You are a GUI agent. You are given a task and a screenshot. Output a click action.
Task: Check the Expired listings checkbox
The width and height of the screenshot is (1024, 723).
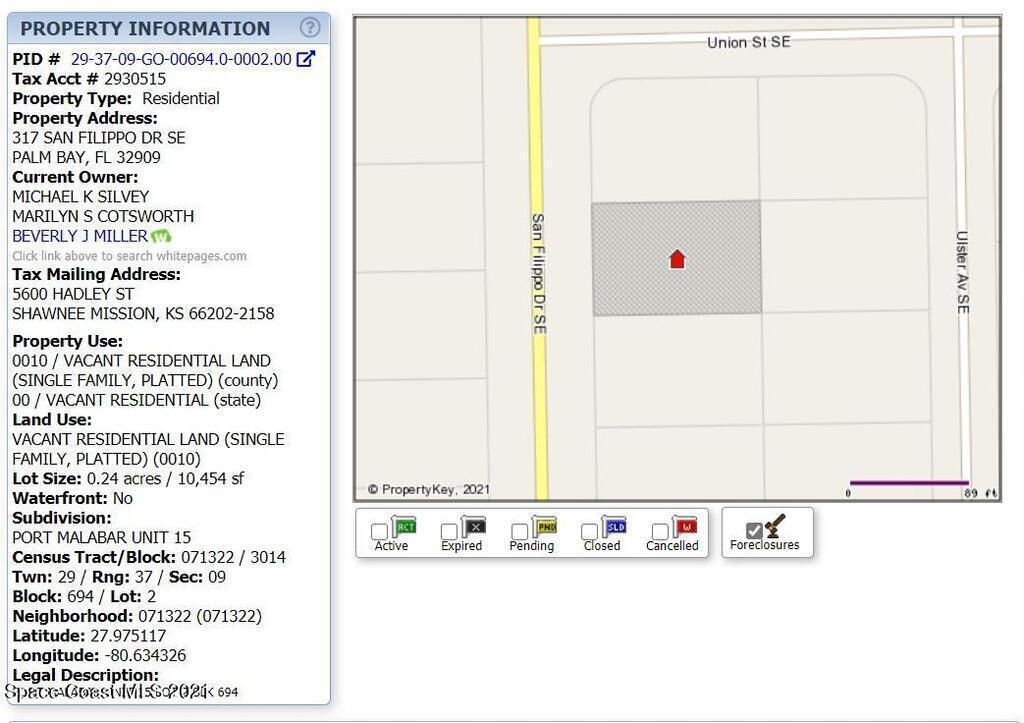click(450, 532)
